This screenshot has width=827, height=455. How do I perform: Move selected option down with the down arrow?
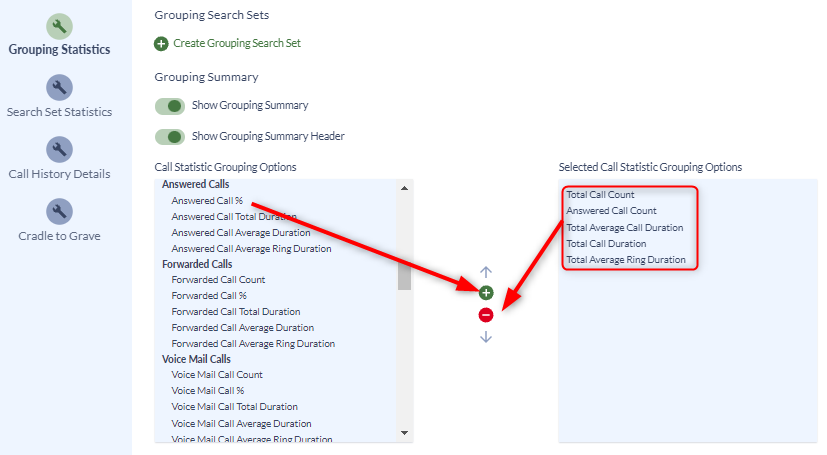tap(486, 337)
